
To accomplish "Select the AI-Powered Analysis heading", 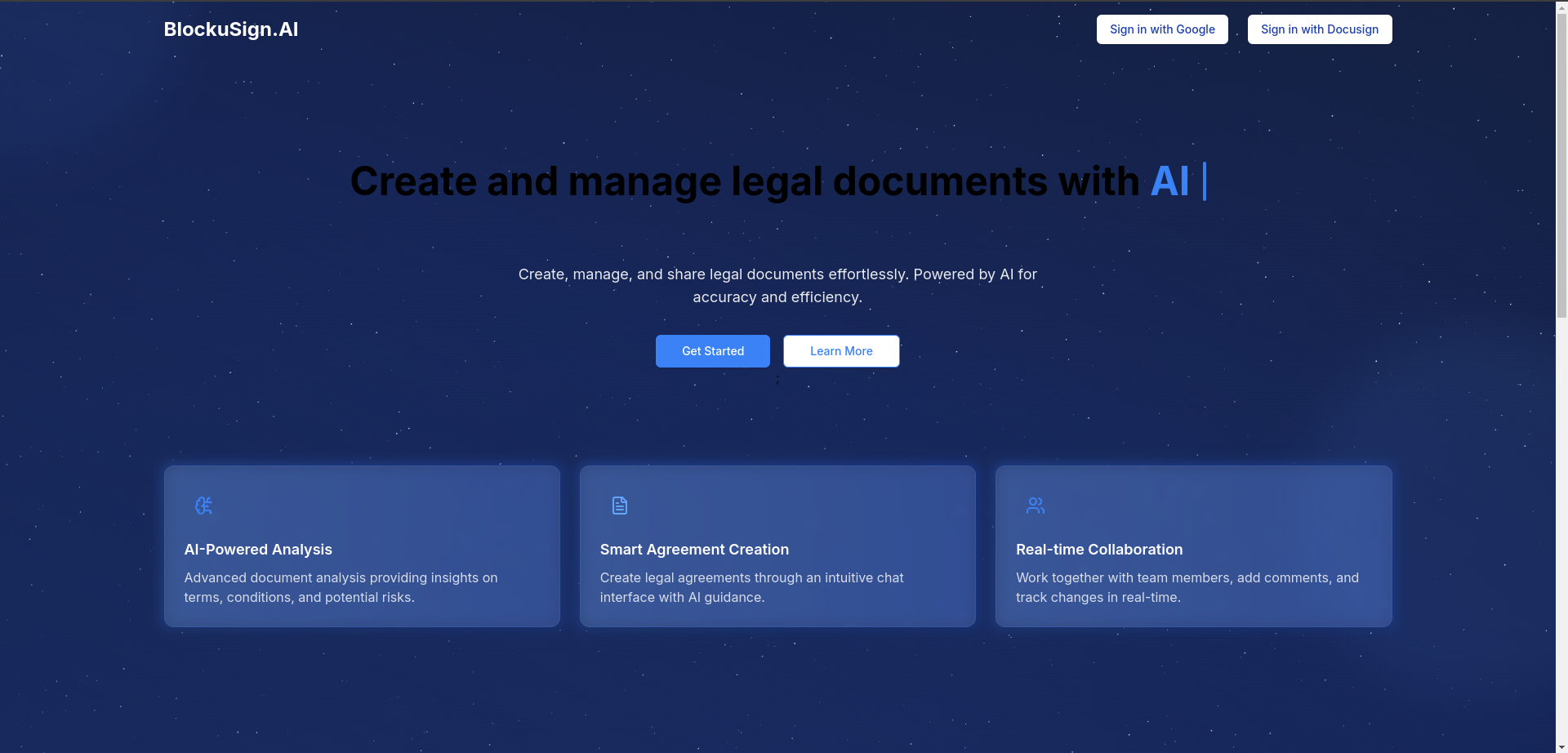I will (x=258, y=550).
